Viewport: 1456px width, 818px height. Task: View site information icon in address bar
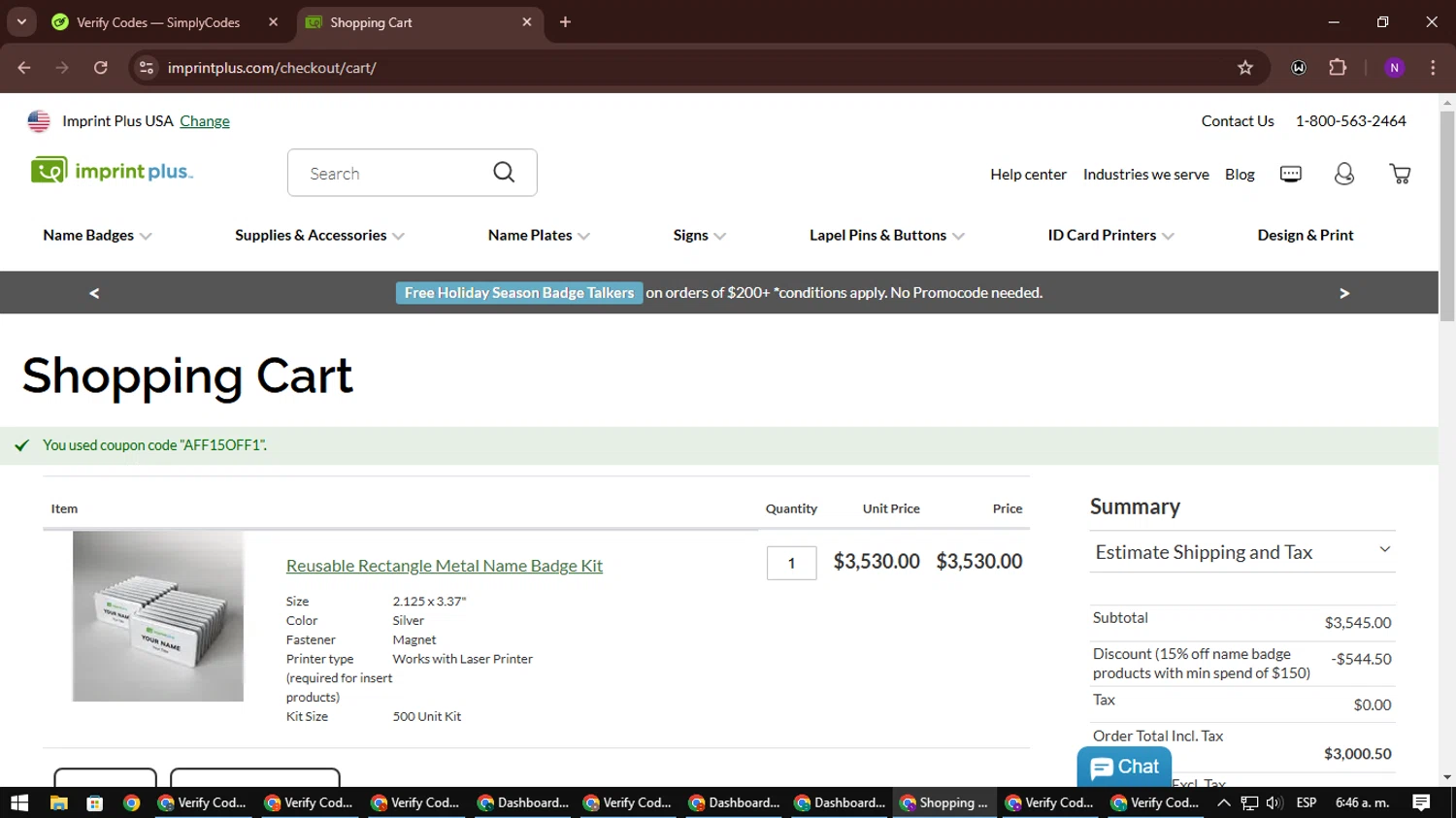[x=147, y=68]
